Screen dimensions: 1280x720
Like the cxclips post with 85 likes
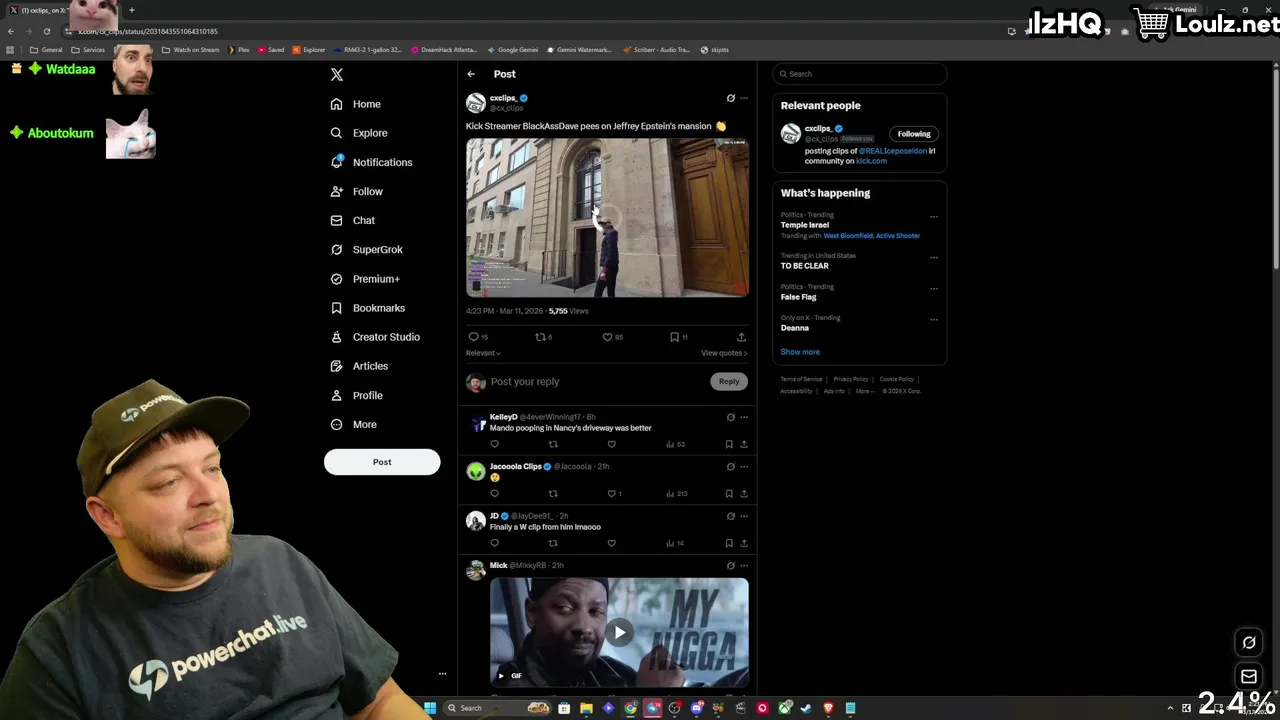[607, 337]
